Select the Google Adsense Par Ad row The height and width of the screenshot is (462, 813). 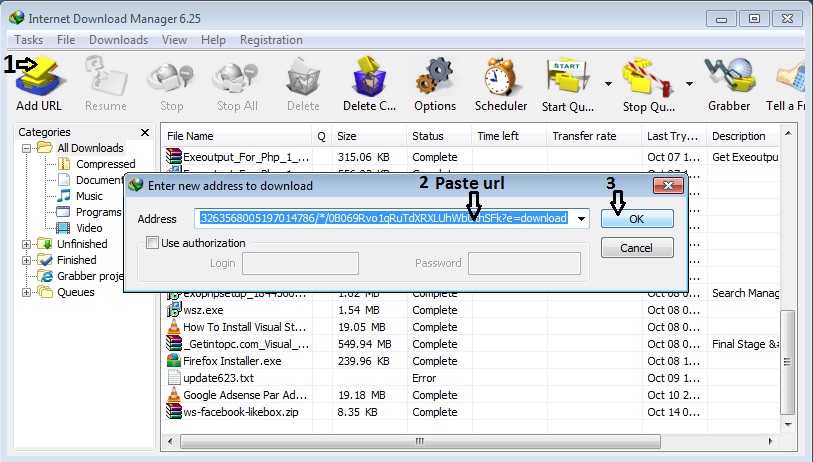pos(469,395)
